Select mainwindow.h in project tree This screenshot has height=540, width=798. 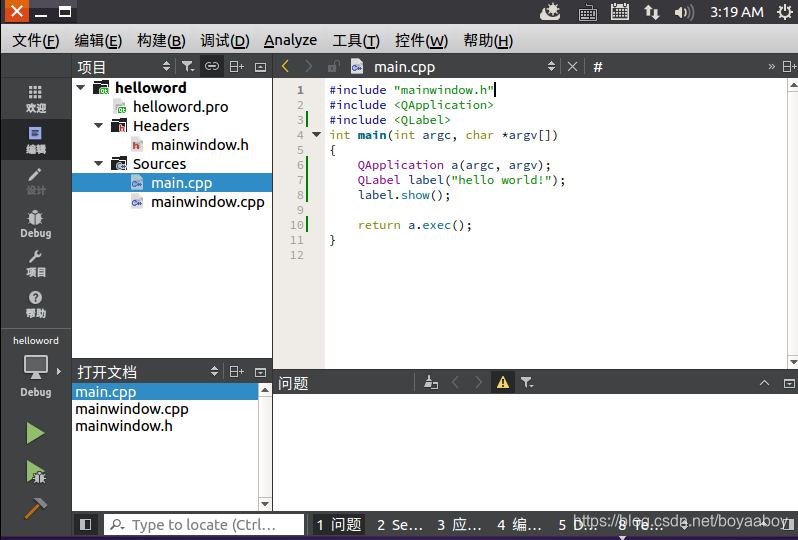tap(200, 145)
